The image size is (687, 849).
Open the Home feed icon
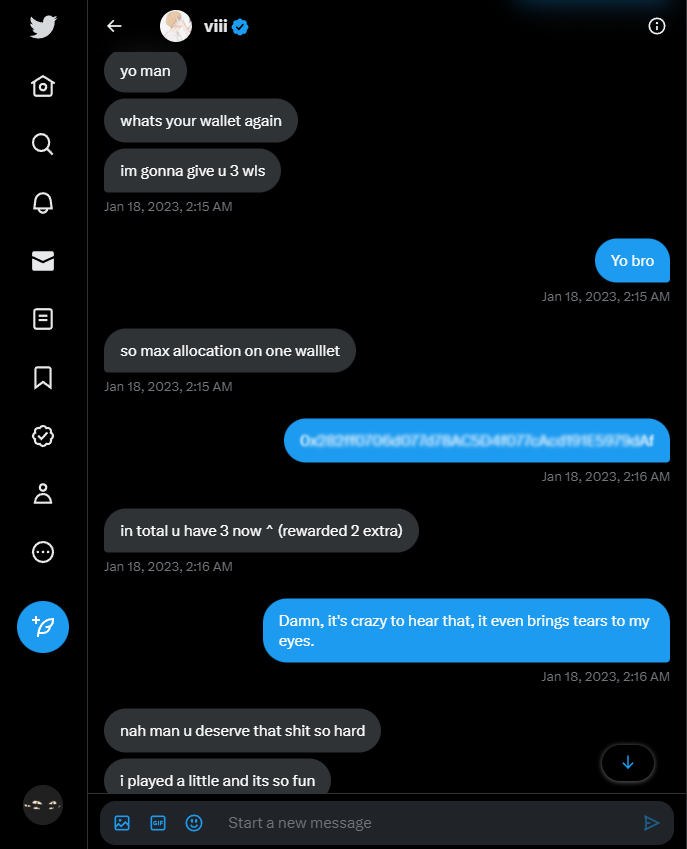(43, 86)
